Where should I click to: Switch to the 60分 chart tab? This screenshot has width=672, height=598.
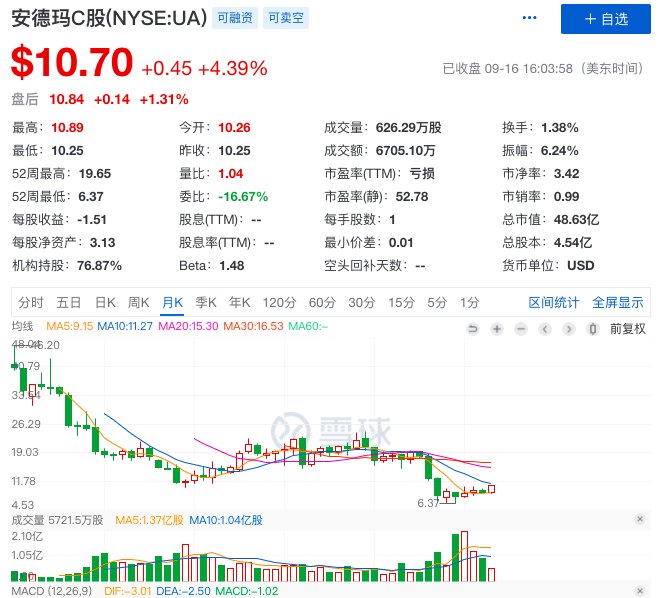[322, 303]
